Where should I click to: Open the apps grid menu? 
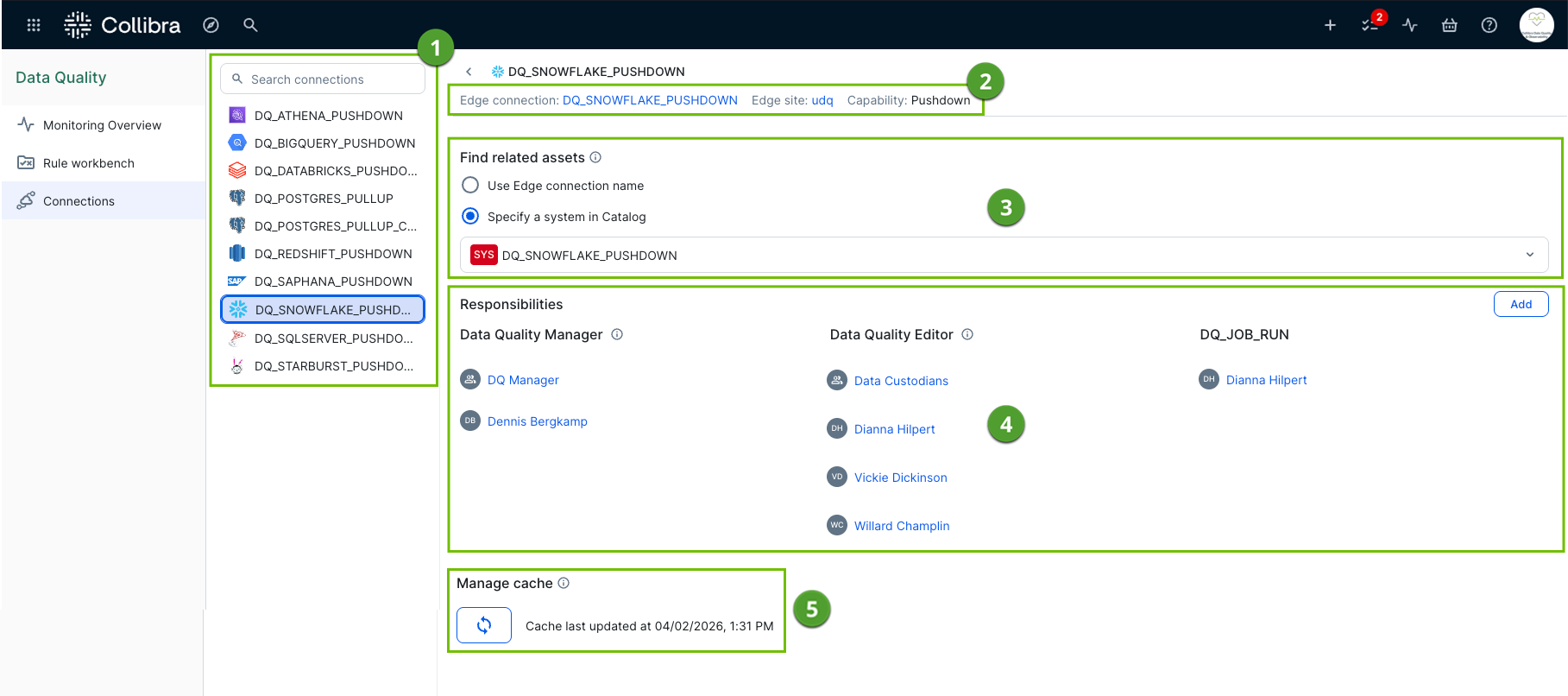click(34, 25)
